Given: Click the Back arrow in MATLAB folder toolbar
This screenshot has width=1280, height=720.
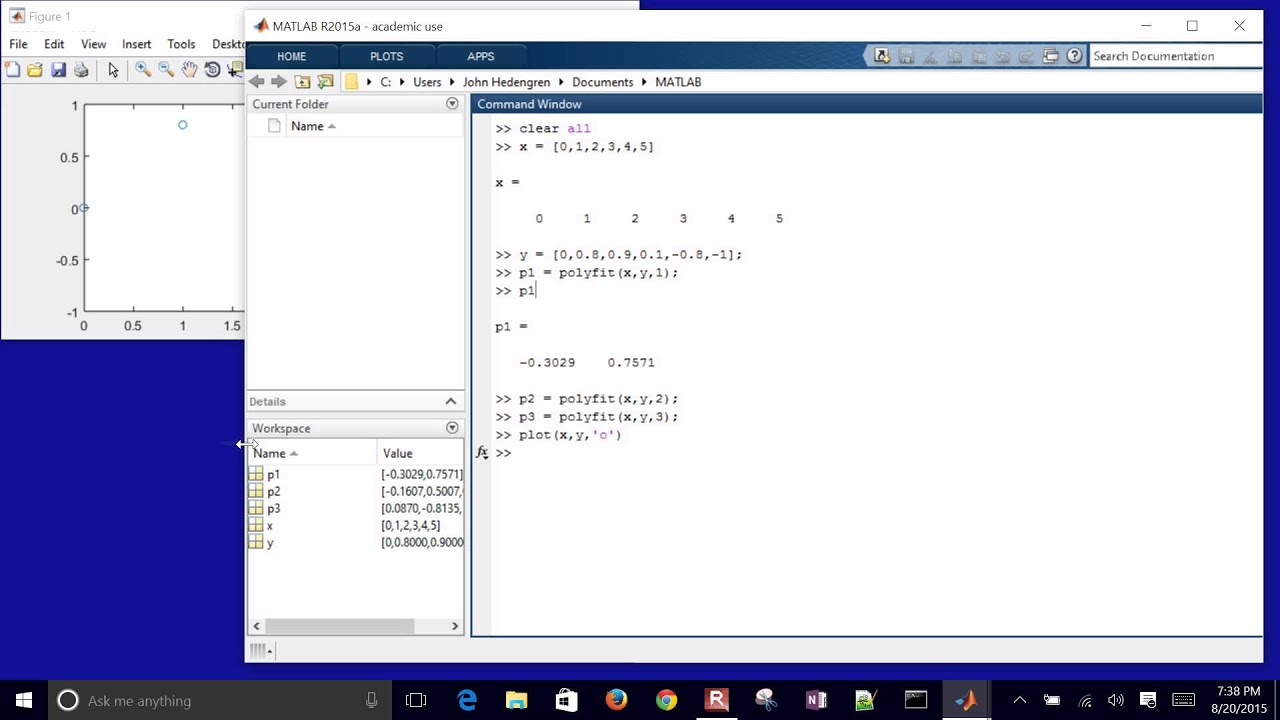Looking at the screenshot, I should click(257, 82).
